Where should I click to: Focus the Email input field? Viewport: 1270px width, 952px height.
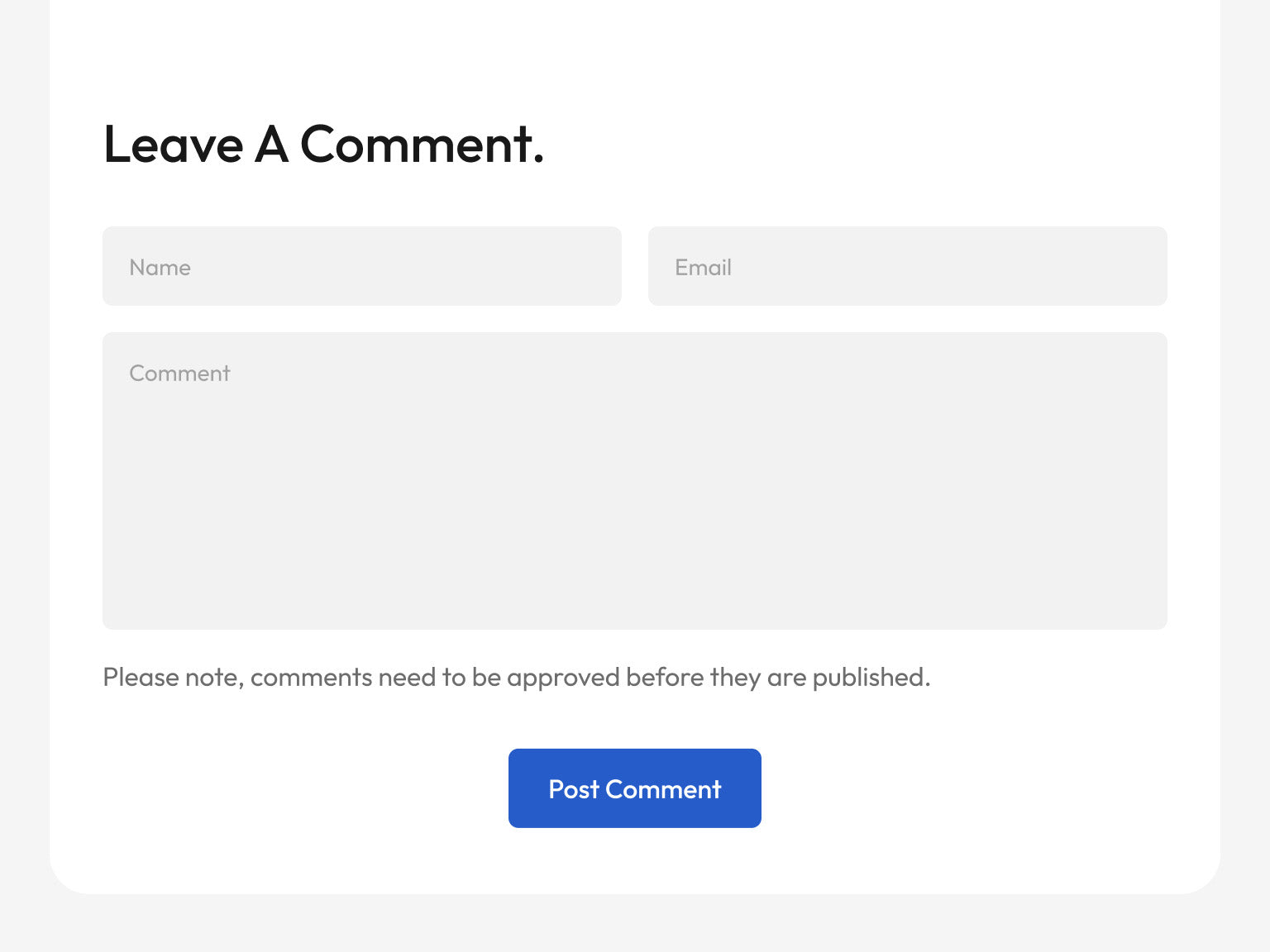point(907,266)
